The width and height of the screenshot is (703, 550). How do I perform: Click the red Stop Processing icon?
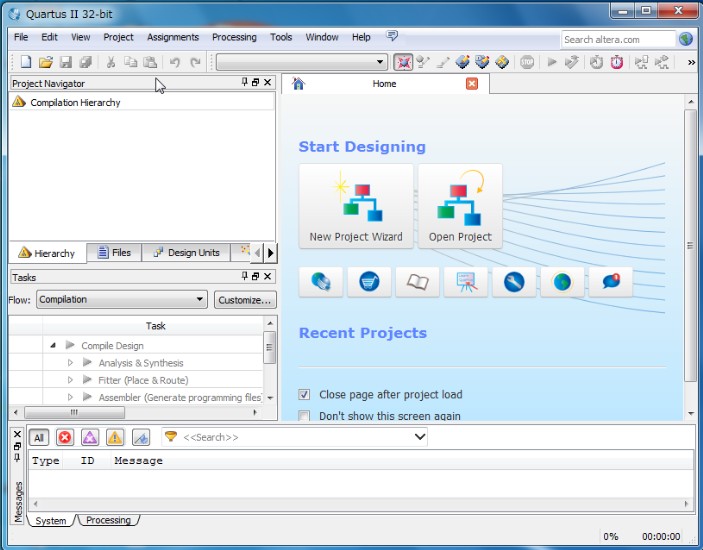(x=527, y=62)
